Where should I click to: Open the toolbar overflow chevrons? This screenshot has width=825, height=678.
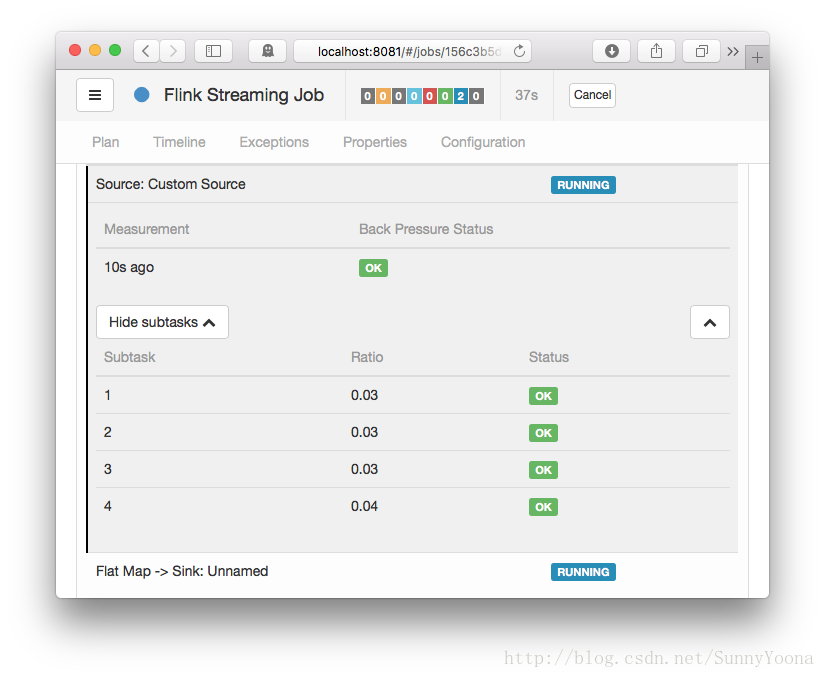pyautogui.click(x=733, y=51)
